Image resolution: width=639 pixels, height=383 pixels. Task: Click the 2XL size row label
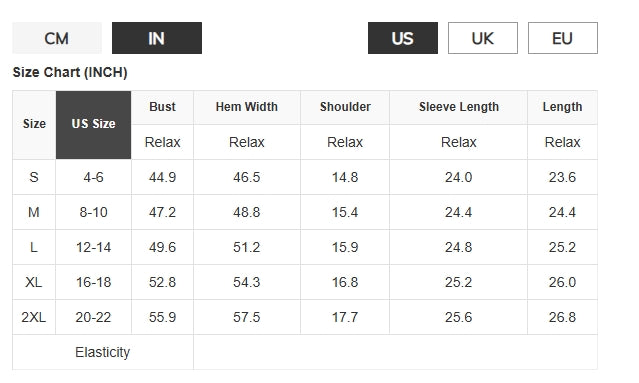34,317
